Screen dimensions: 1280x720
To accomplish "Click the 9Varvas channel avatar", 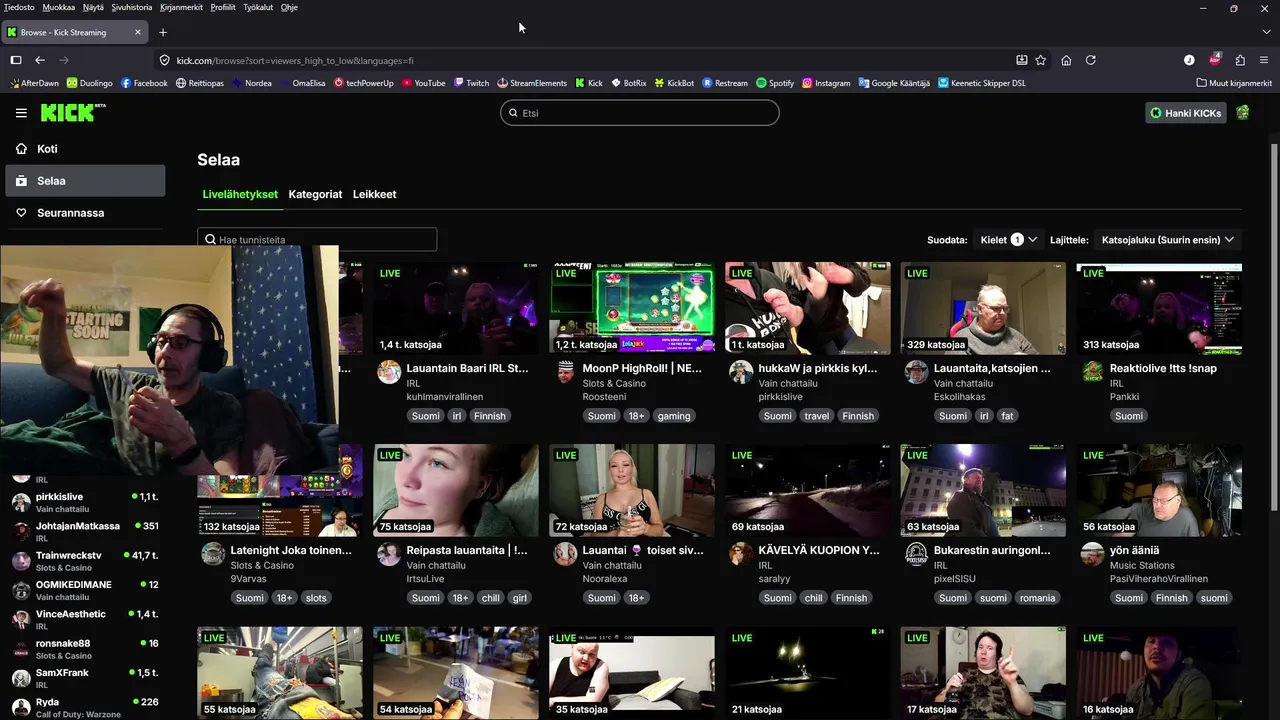I will (x=213, y=554).
